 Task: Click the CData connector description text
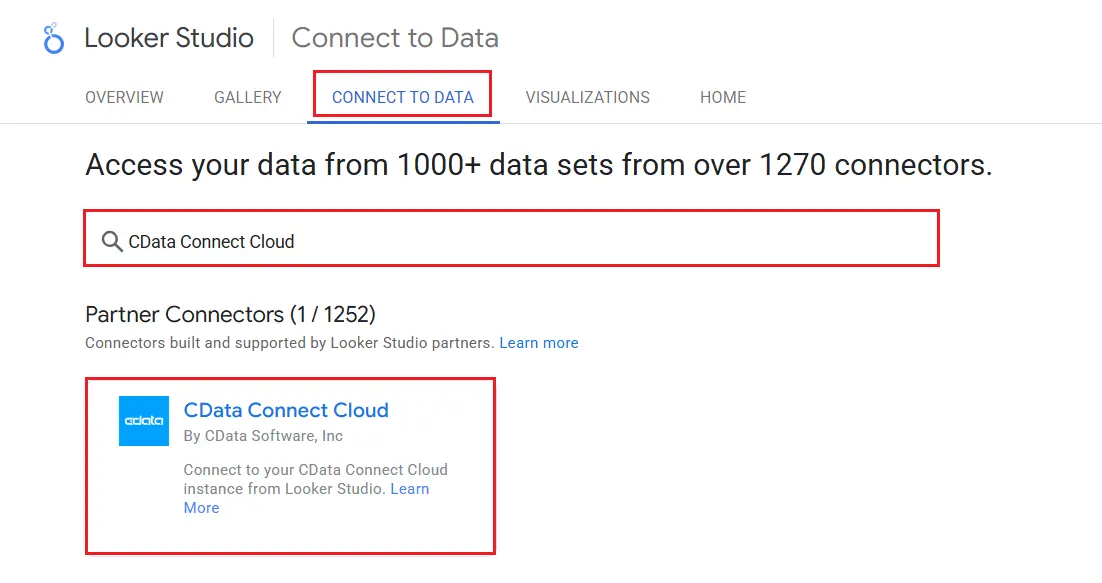[x=300, y=470]
